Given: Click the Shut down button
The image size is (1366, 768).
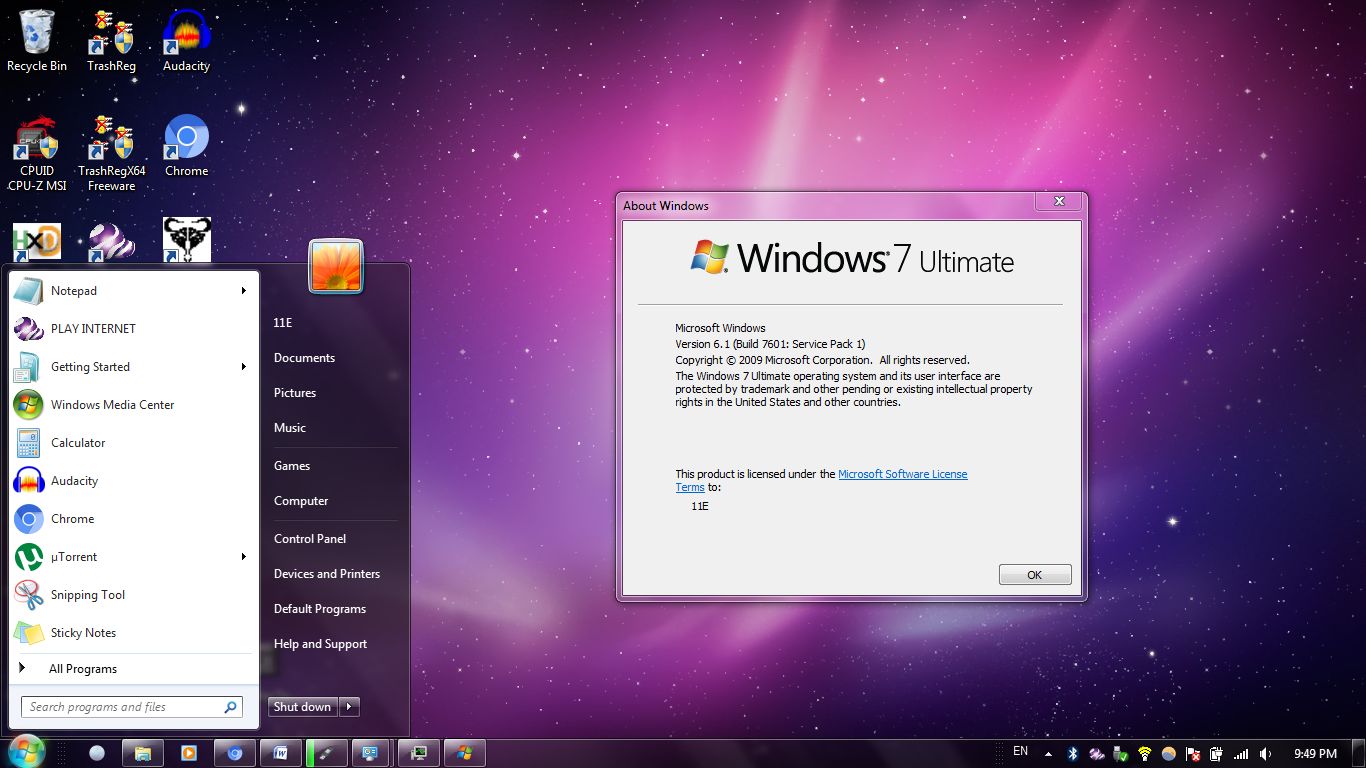Looking at the screenshot, I should click(x=303, y=707).
